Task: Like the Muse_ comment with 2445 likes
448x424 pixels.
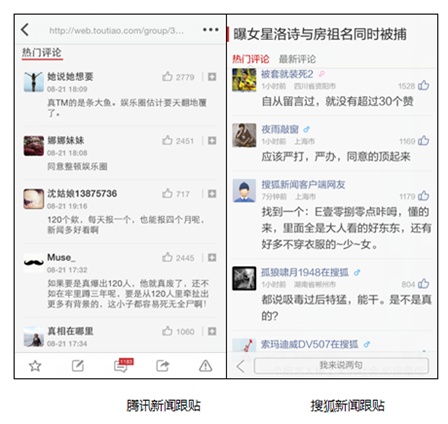Action: coord(167,257)
